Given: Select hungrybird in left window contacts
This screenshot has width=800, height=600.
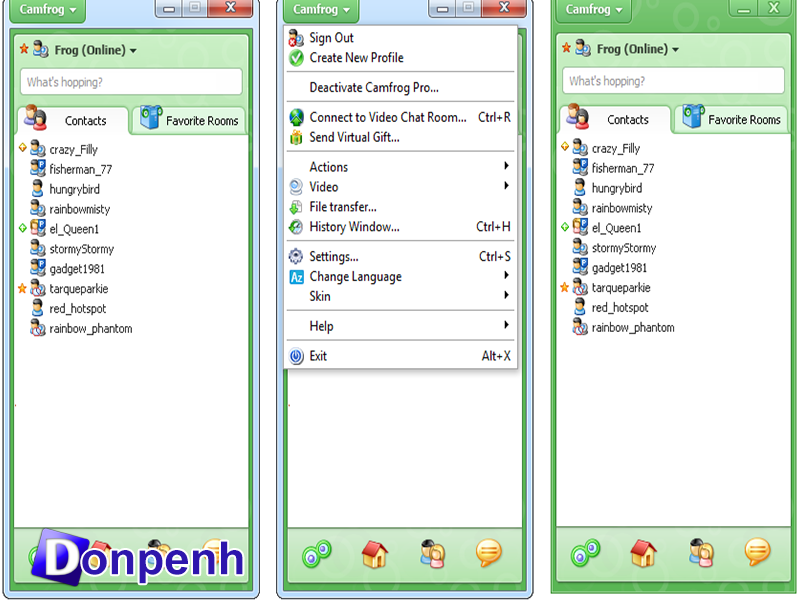Looking at the screenshot, I should (74, 189).
